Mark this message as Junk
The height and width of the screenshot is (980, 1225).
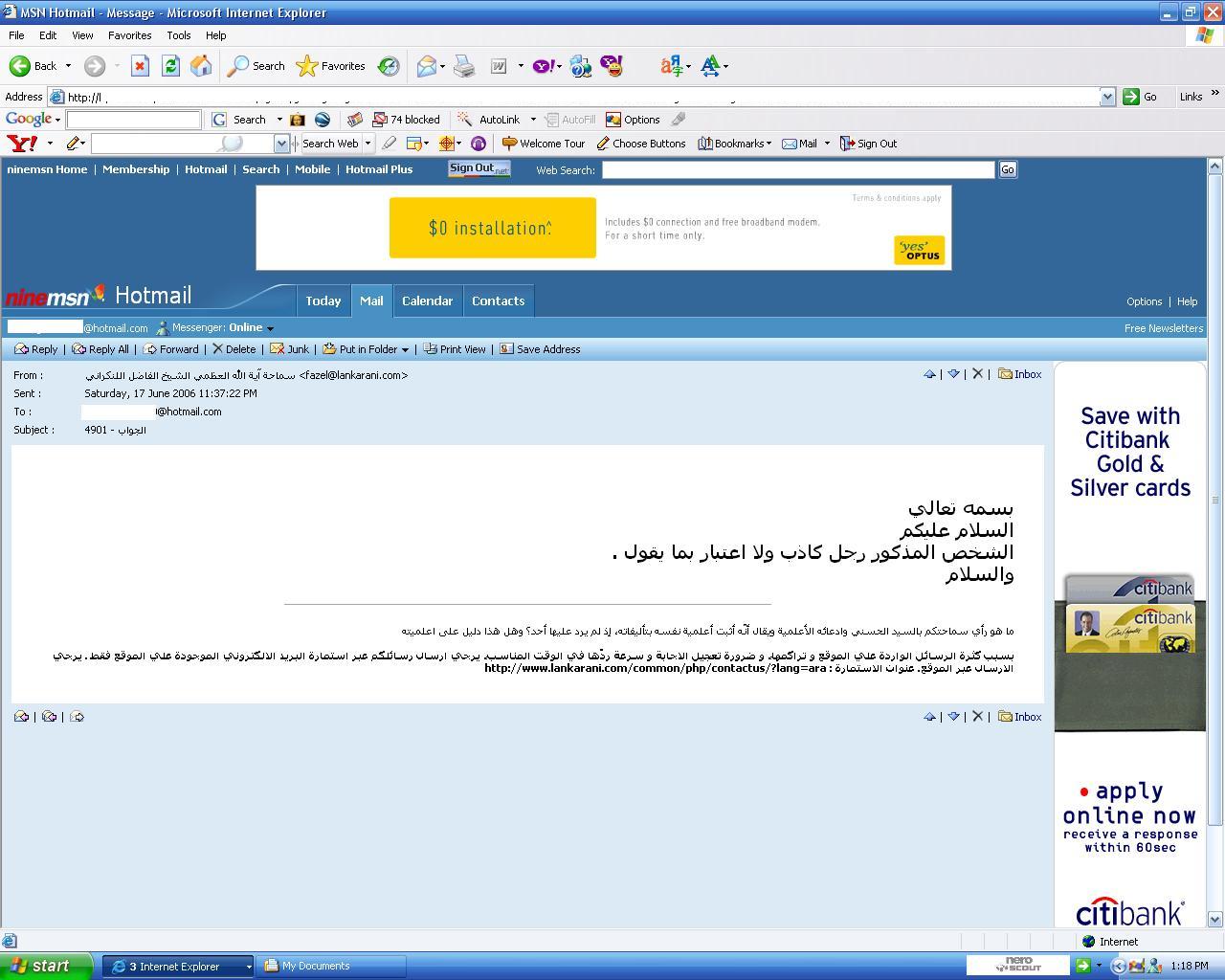290,349
